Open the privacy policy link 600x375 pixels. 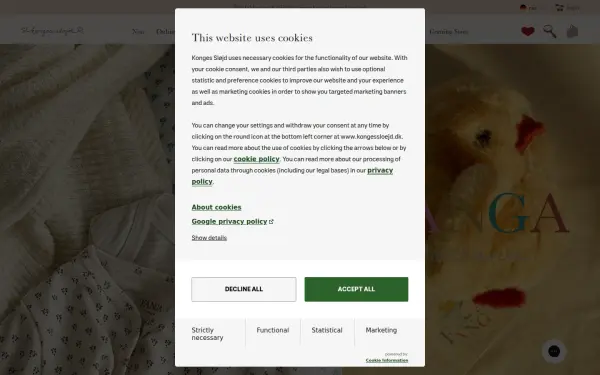click(292, 176)
